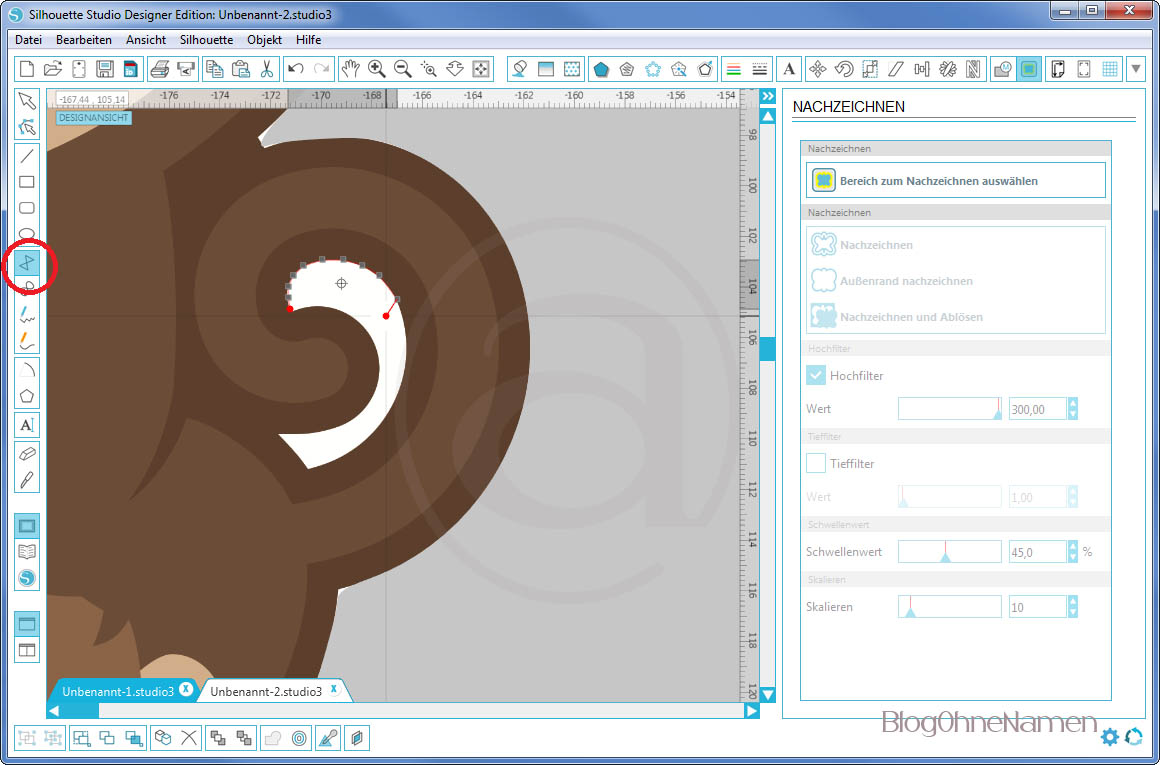This screenshot has width=1160, height=765.
Task: Click the scissors Cut icon
Action: point(267,69)
